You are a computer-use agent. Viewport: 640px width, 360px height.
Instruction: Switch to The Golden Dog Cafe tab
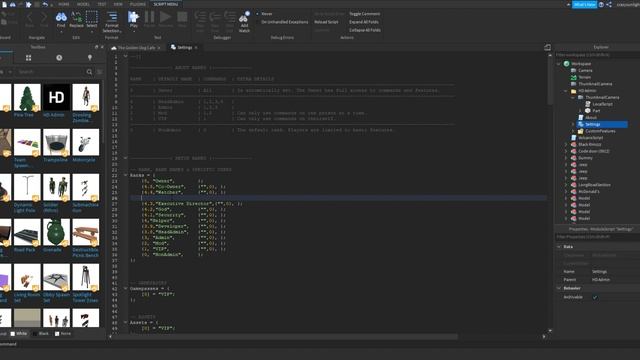[136, 48]
